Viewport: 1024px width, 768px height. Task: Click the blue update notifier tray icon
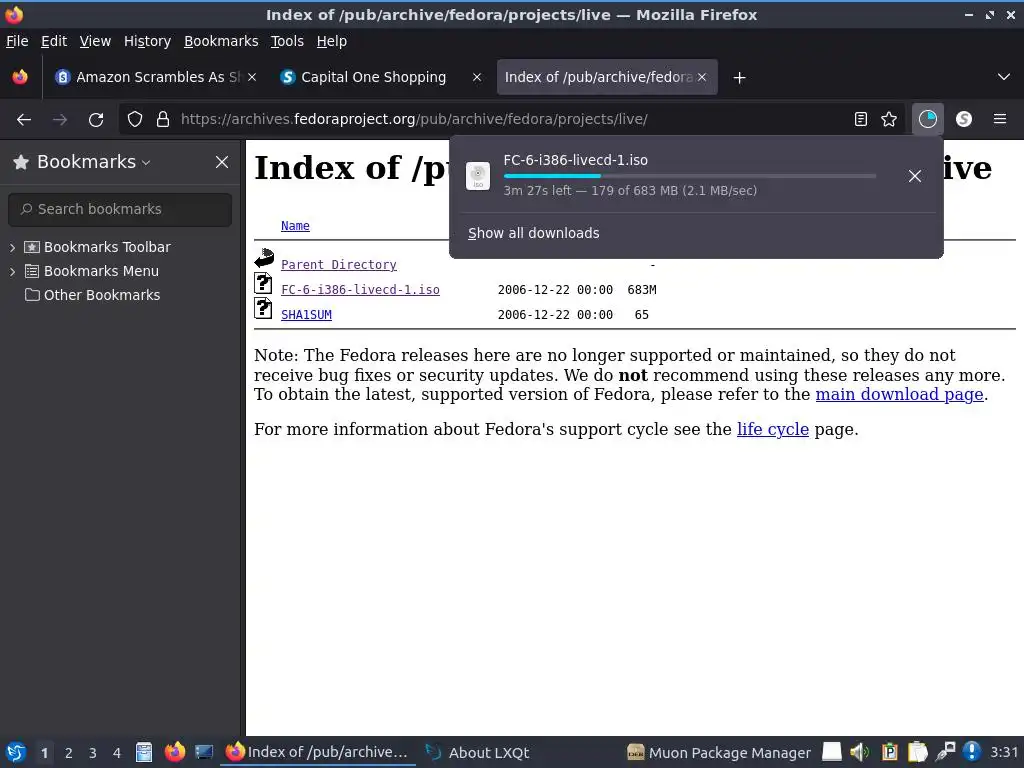pos(972,752)
